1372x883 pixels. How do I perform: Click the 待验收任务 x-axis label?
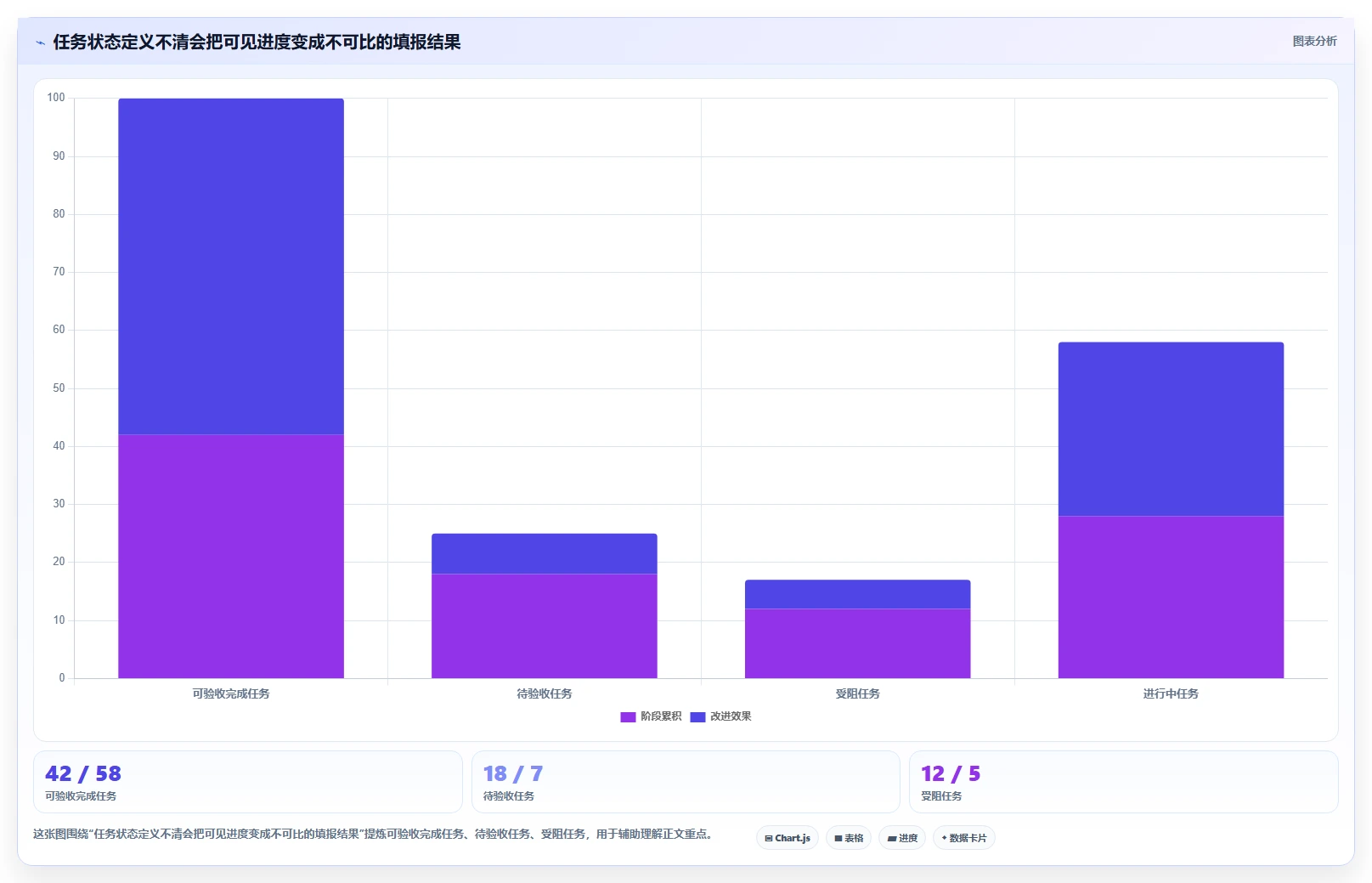pos(545,693)
